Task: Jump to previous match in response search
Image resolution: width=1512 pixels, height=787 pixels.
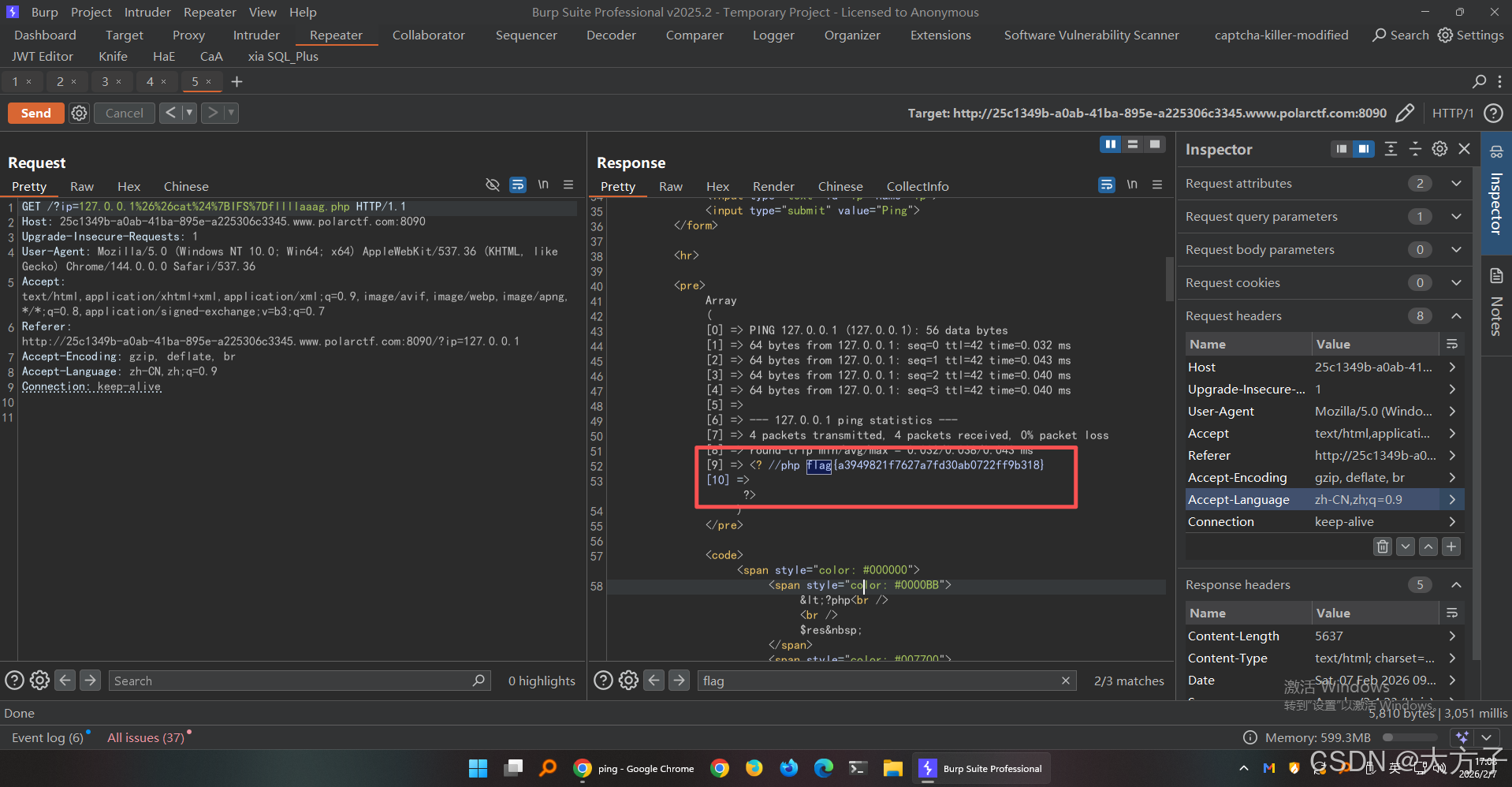Action: click(x=654, y=680)
